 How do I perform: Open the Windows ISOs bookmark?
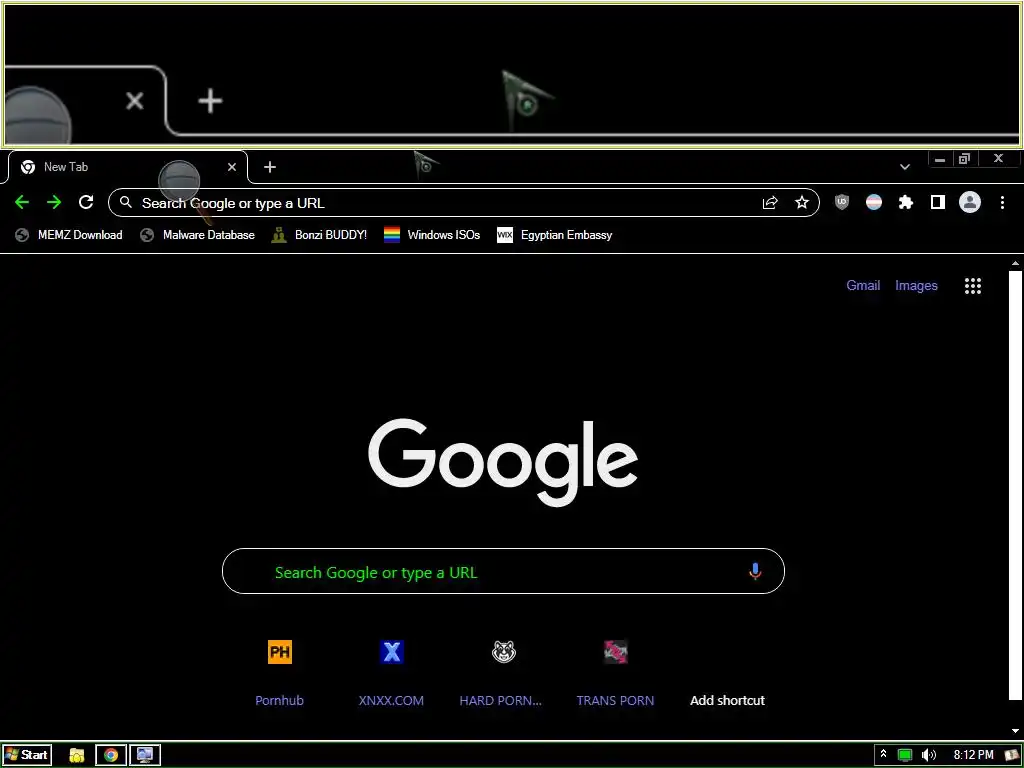point(432,235)
